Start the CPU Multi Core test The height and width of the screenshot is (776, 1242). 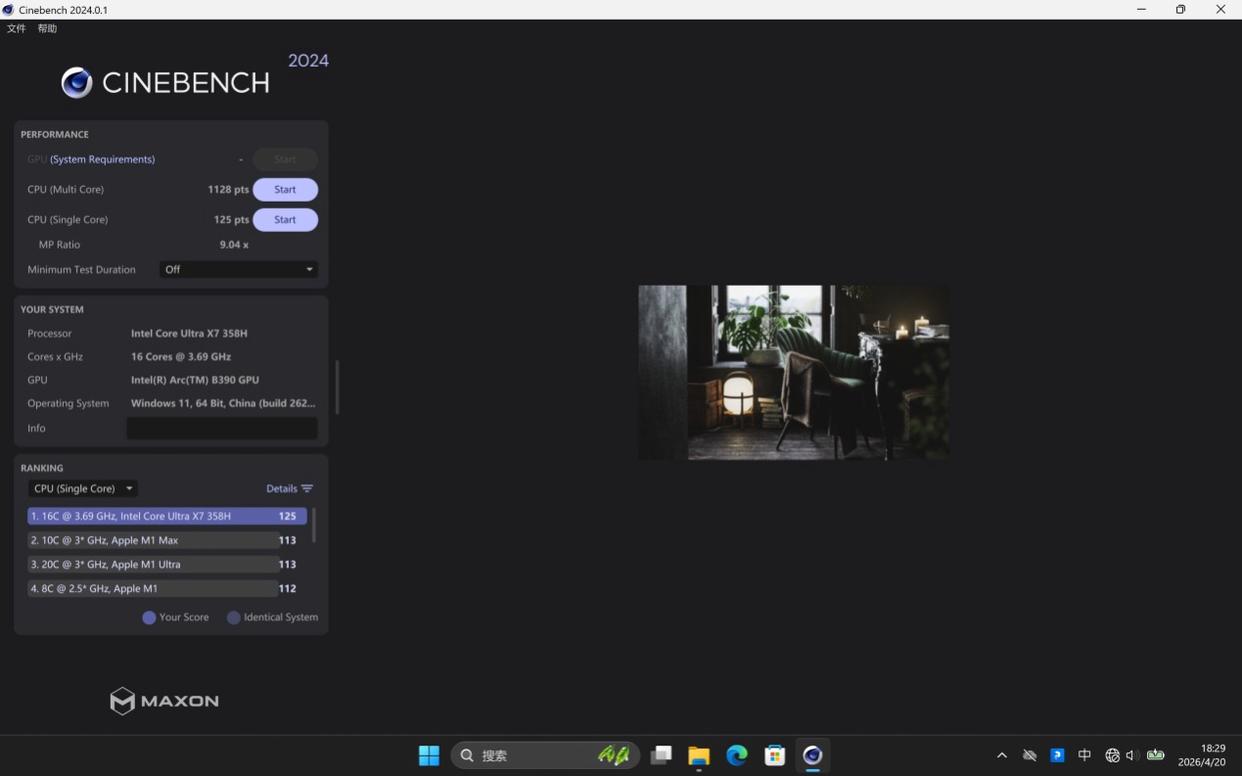285,189
